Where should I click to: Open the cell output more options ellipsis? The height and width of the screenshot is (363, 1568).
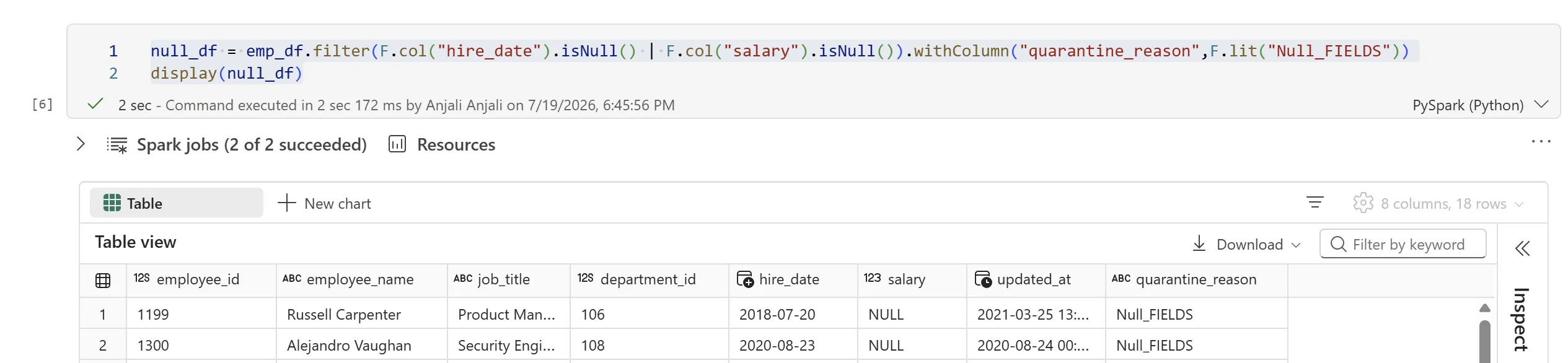(1541, 142)
